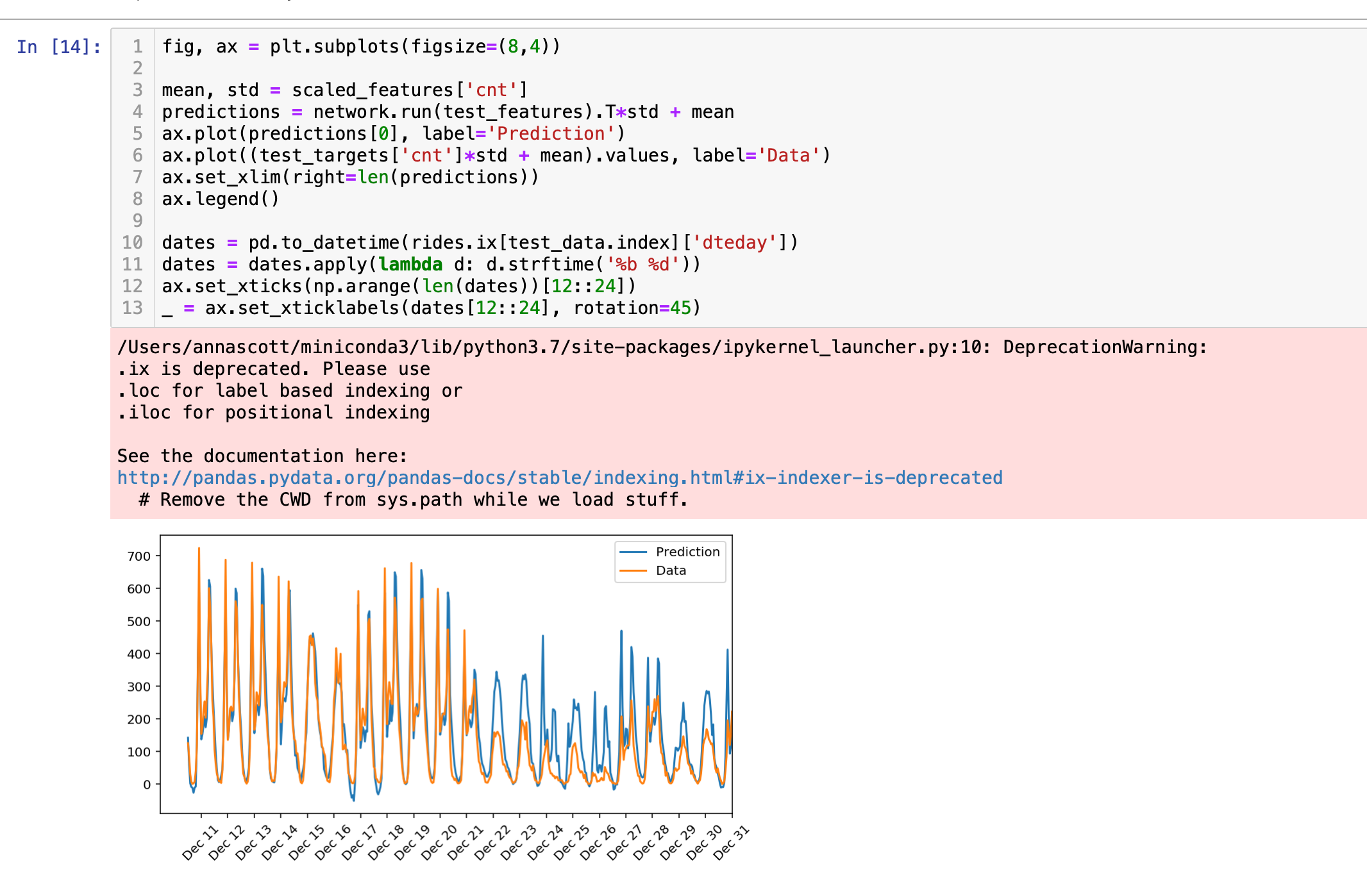This screenshot has width=1367, height=896.
Task: Click the Prediction label in the plot legend
Action: [687, 552]
